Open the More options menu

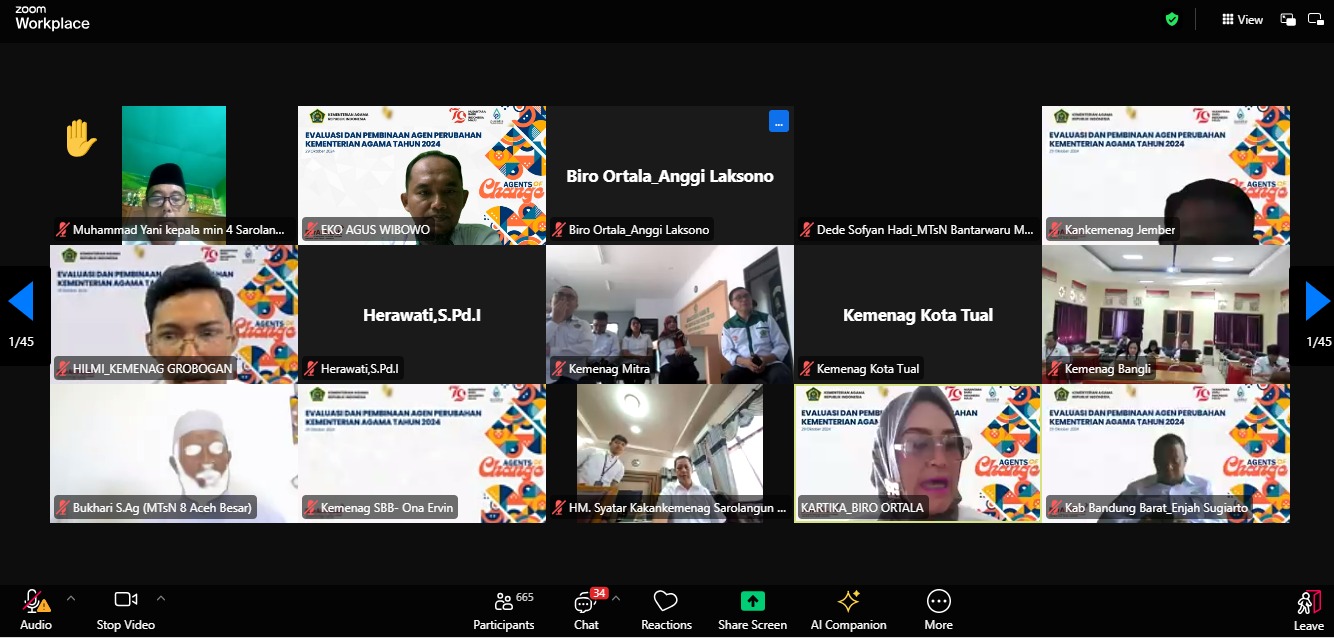(x=938, y=608)
